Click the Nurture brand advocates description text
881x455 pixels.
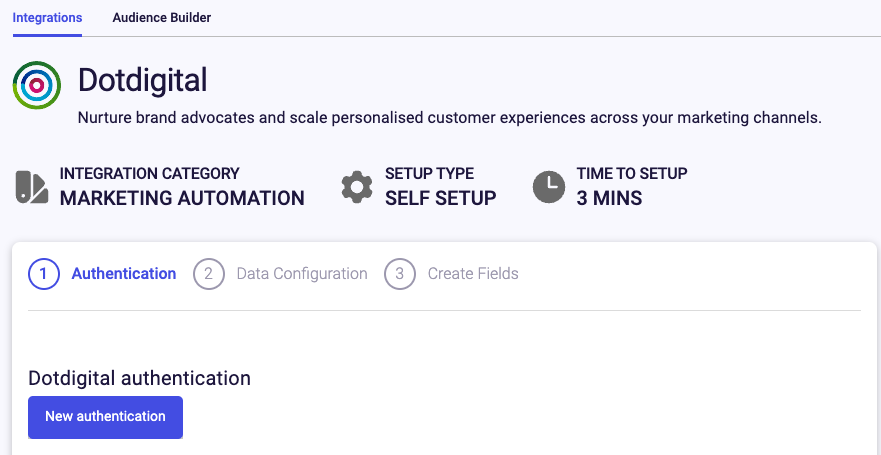coord(449,119)
